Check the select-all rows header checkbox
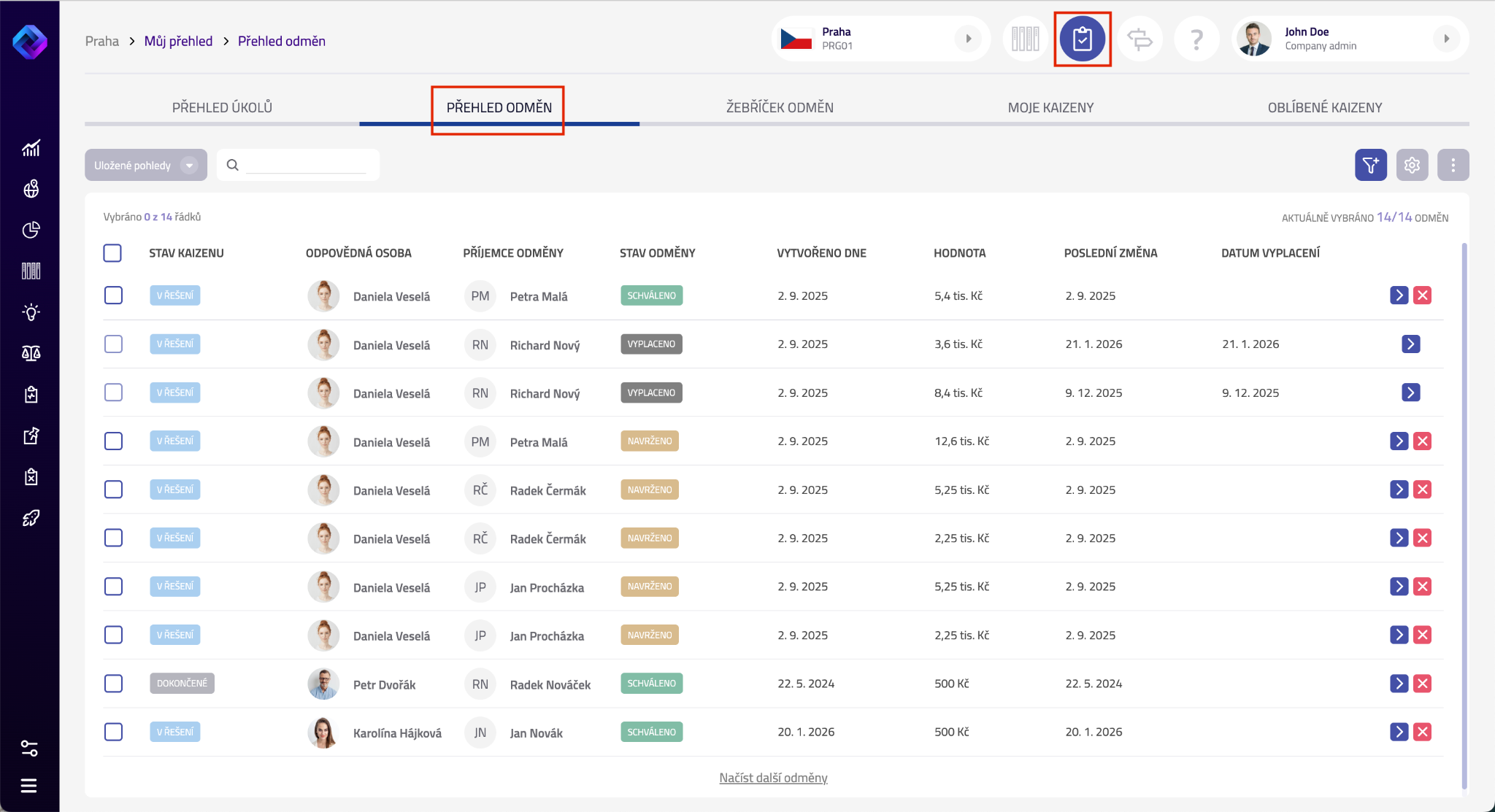1495x812 pixels. pos(112,253)
